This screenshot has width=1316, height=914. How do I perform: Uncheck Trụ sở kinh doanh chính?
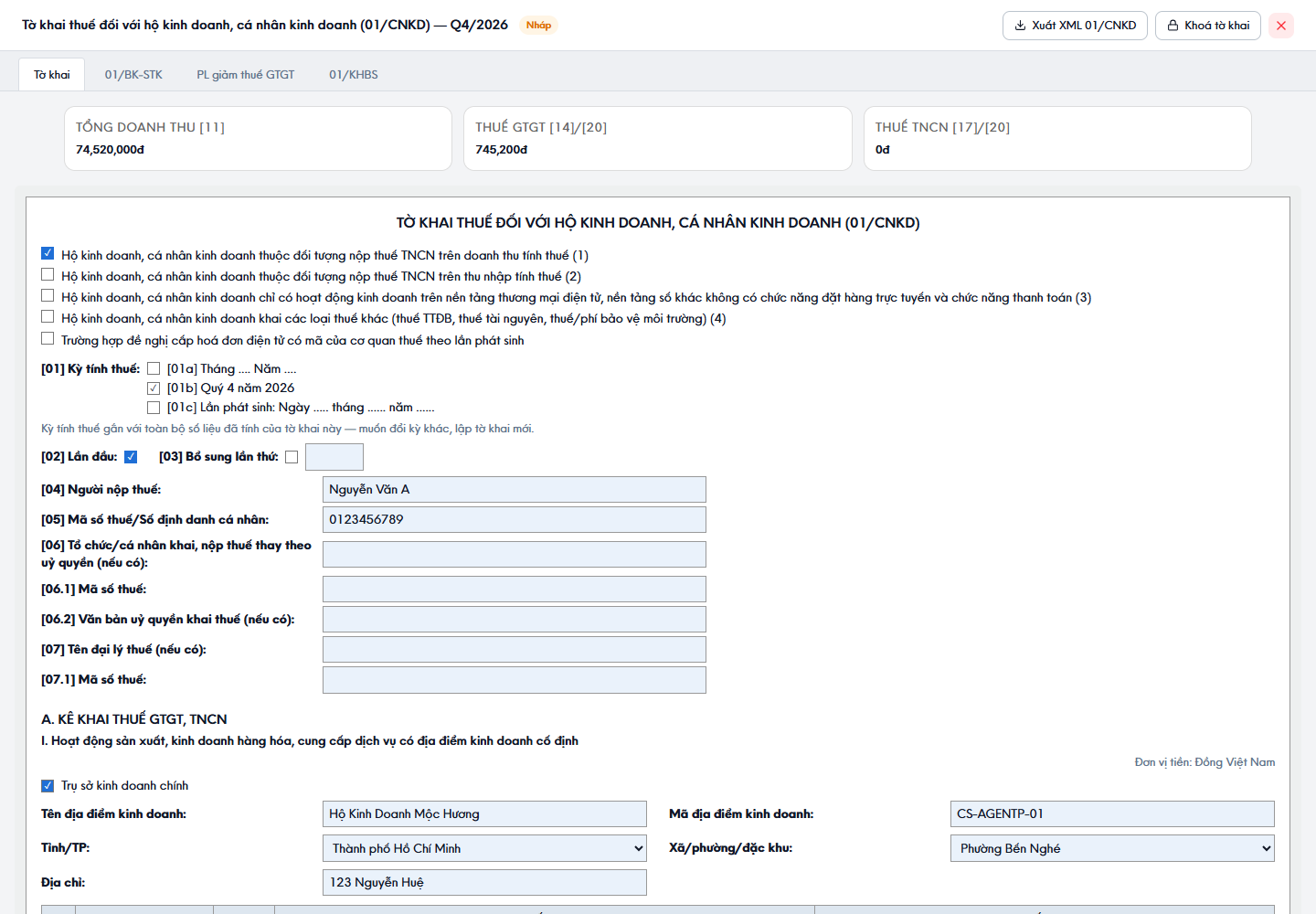[48, 785]
